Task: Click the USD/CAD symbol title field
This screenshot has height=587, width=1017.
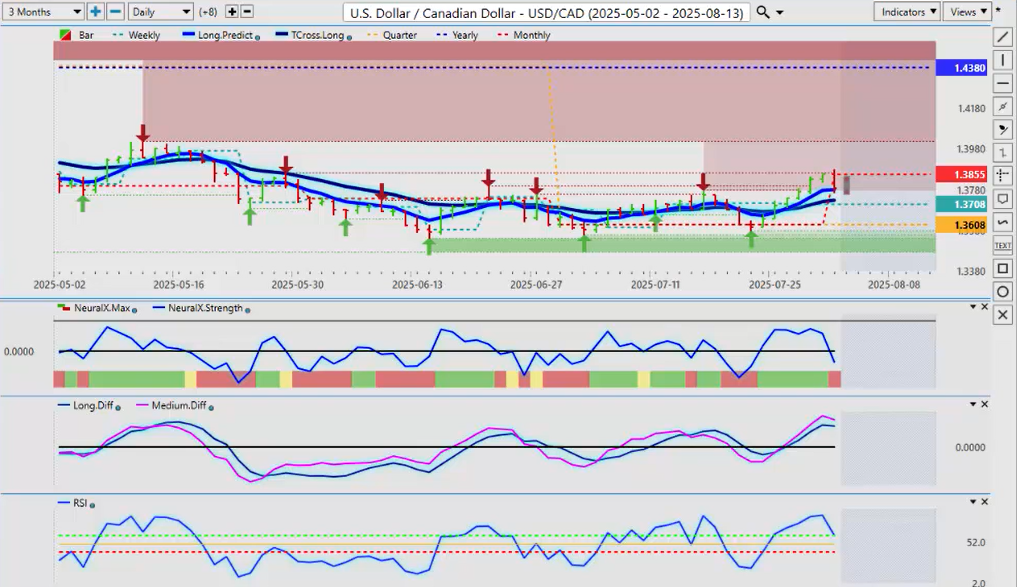Action: coord(545,12)
